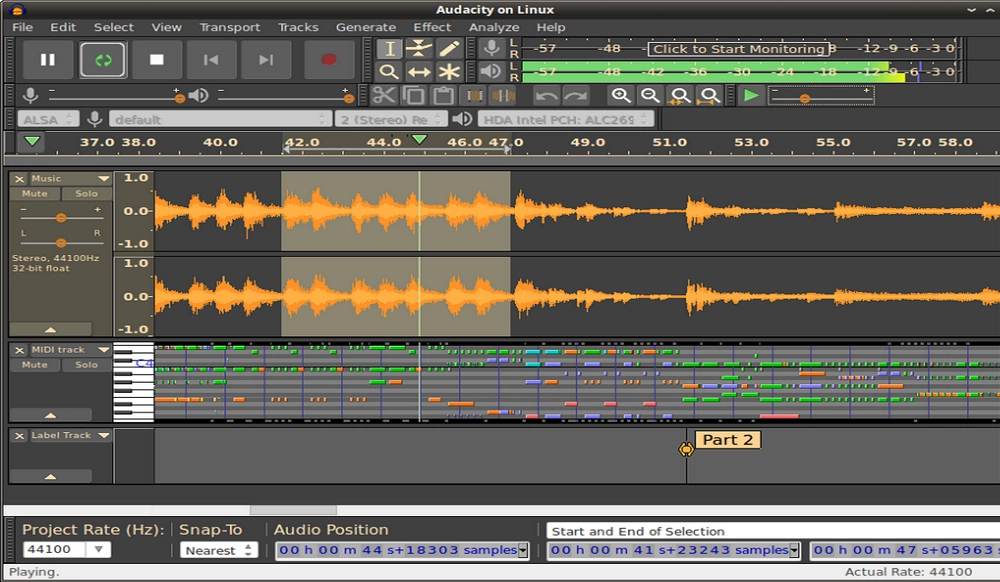Click the green timeline pin head button
The height and width of the screenshot is (582, 1000).
click(x=32, y=142)
